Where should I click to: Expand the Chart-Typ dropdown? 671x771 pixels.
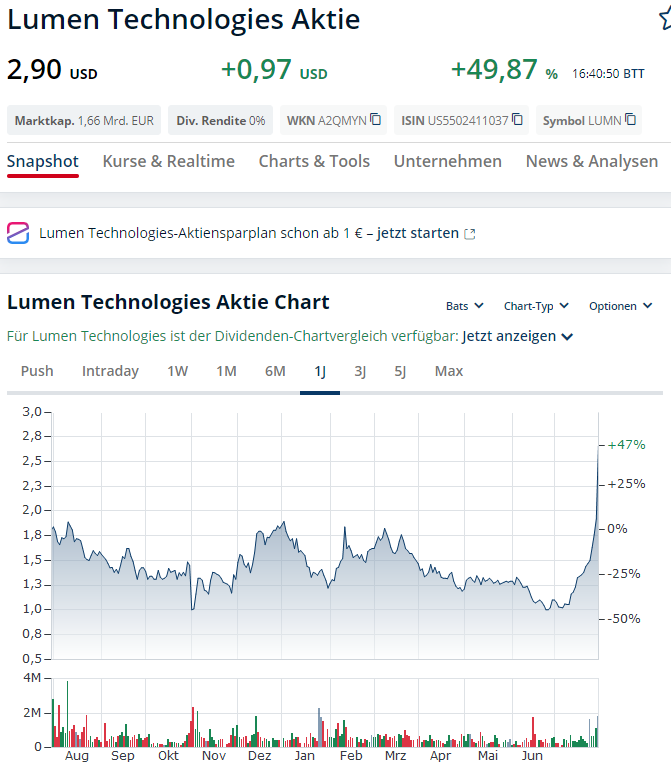click(536, 306)
